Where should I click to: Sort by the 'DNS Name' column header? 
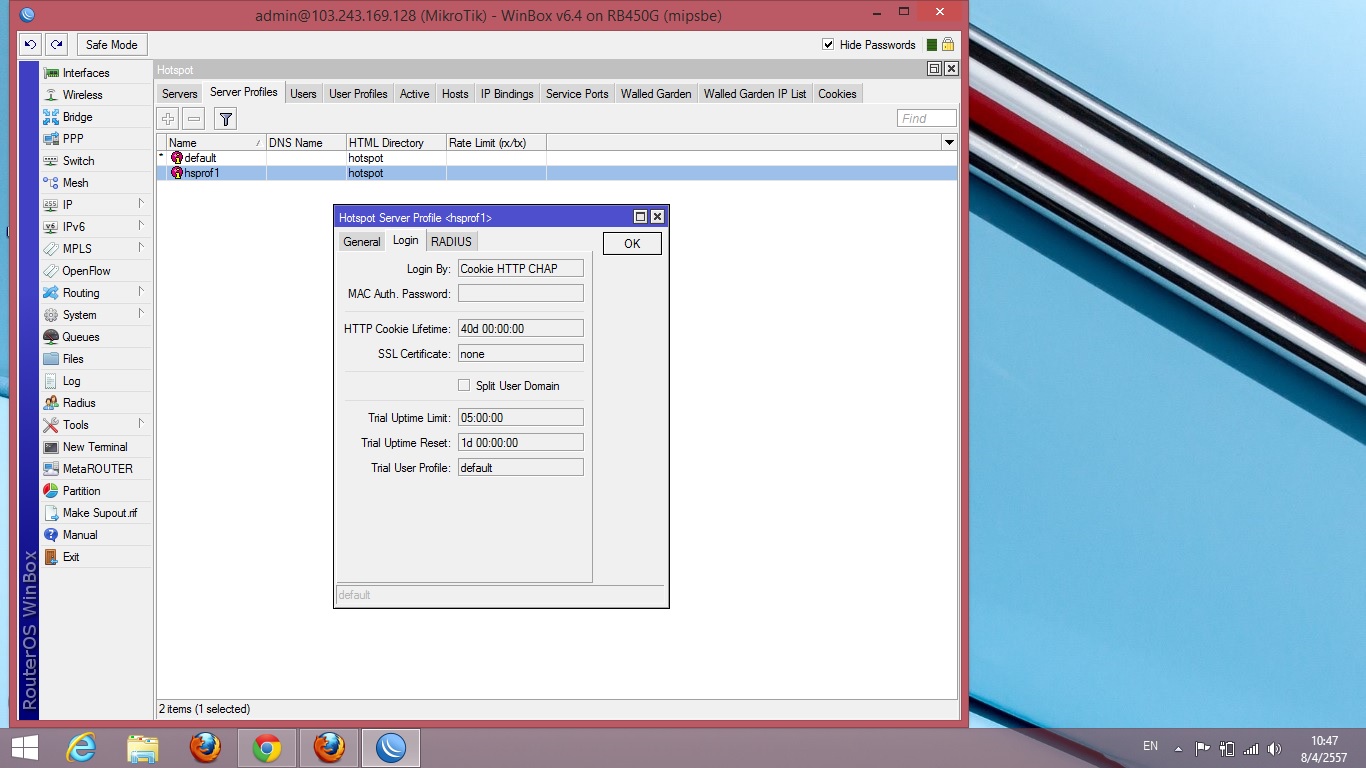[x=306, y=143]
